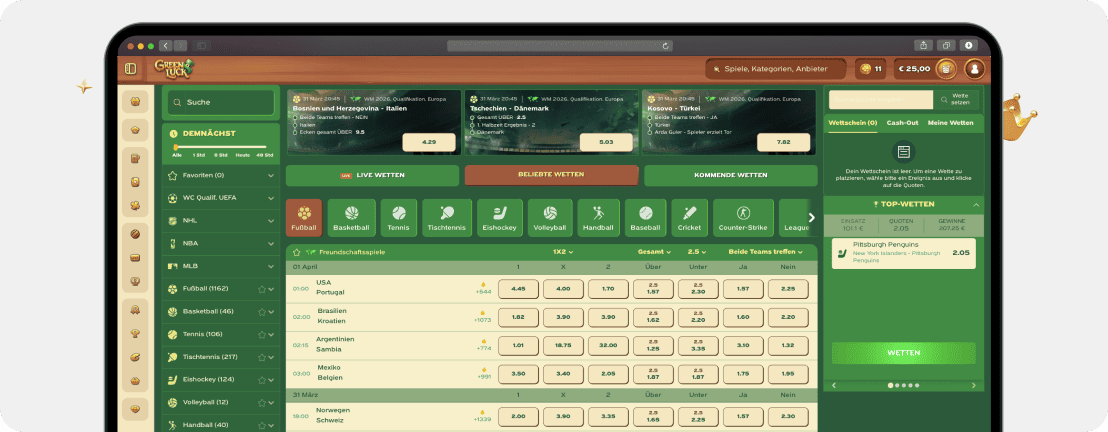Screen dimensions: 1108x432
Task: Click the browser page reload icon
Action: 665,46
